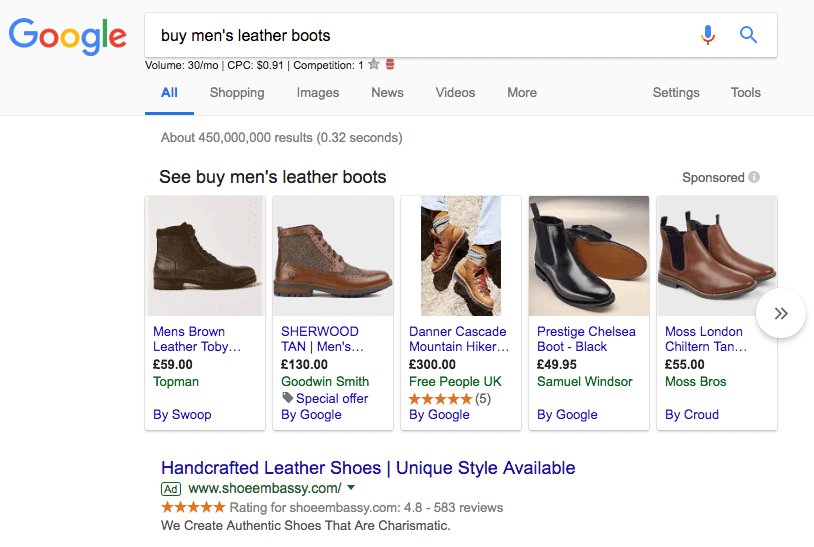This screenshot has height=547, width=814.
Task: Click the Sponsored info icon
Action: point(754,177)
